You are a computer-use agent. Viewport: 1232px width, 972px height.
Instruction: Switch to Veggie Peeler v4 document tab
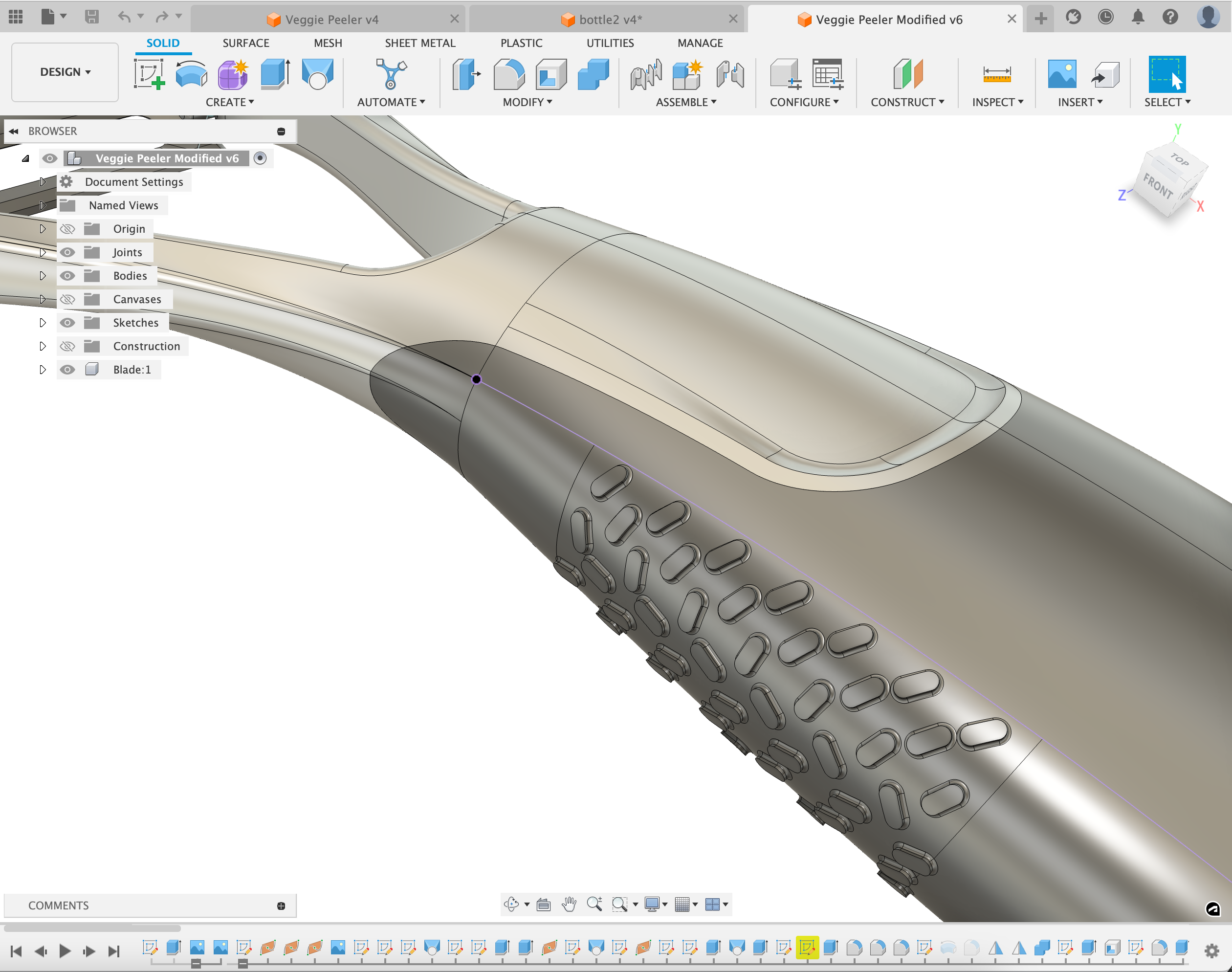(x=331, y=20)
